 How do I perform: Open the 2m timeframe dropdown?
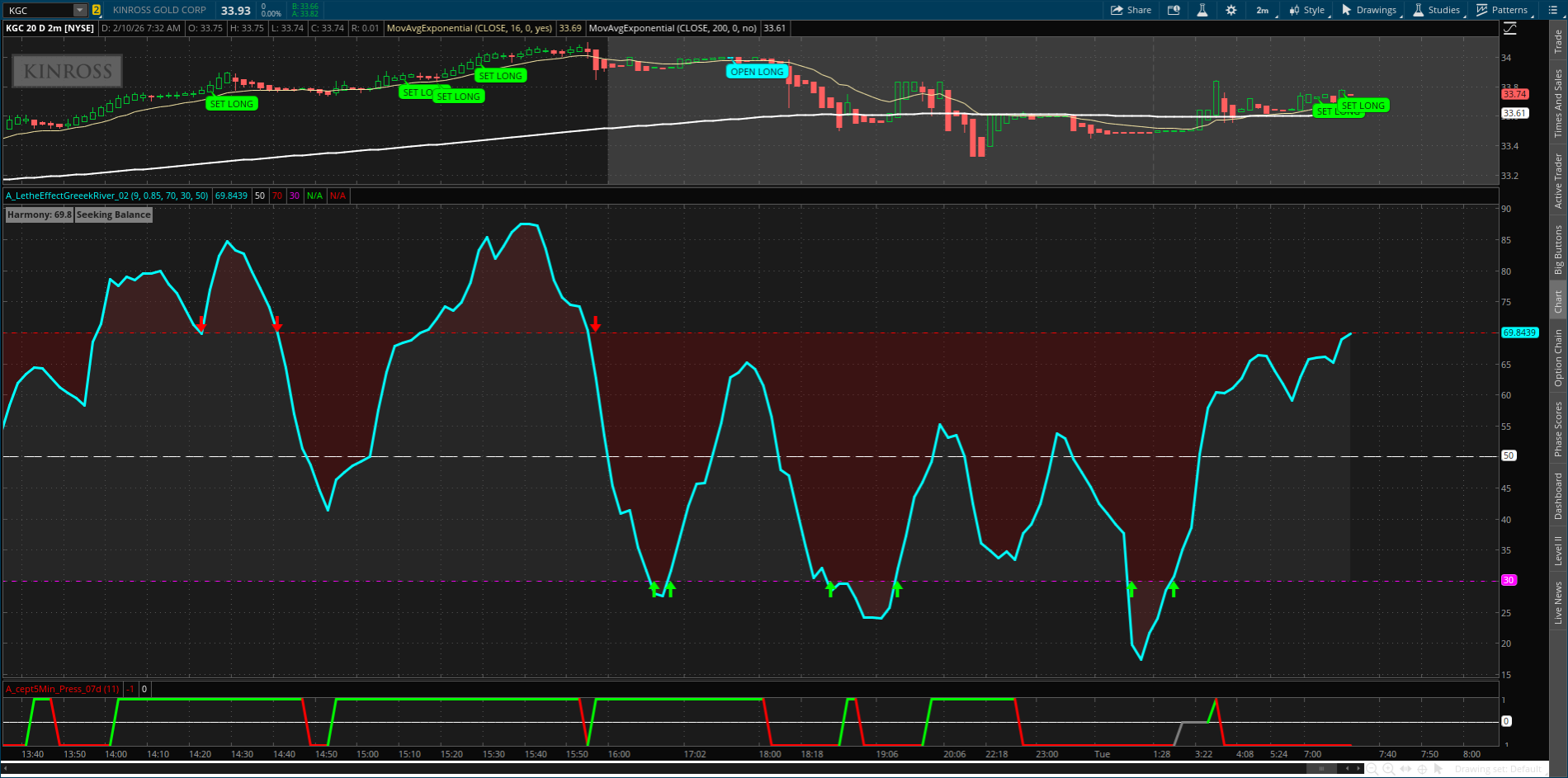(x=1263, y=10)
